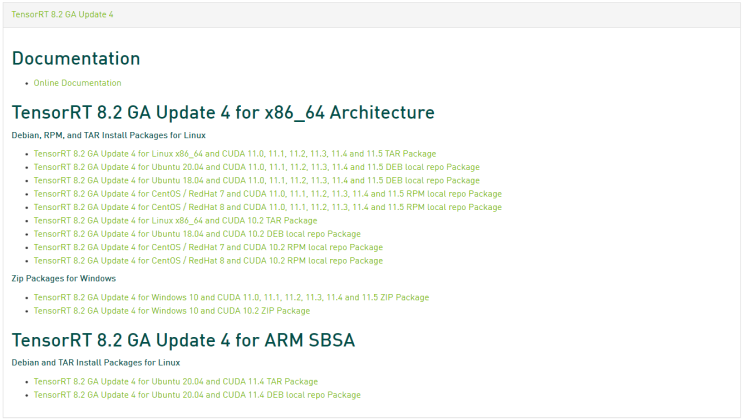
Task: Download Linux x86_64 CUDA 10.2 TAR Package
Action: click(x=175, y=220)
